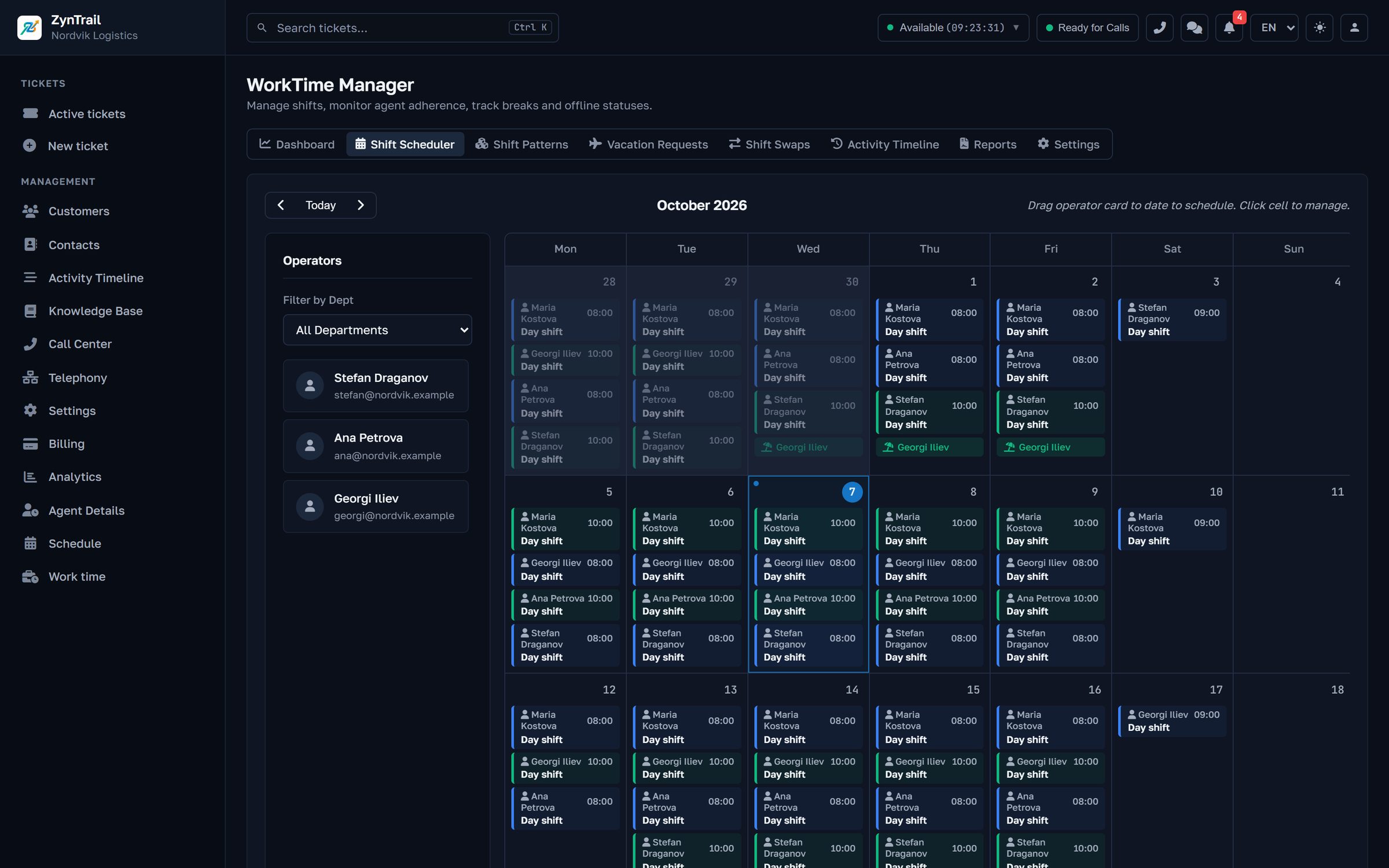
Task: Open Georgi Iliev 08:00 shift on Monday 5
Action: click(565, 569)
